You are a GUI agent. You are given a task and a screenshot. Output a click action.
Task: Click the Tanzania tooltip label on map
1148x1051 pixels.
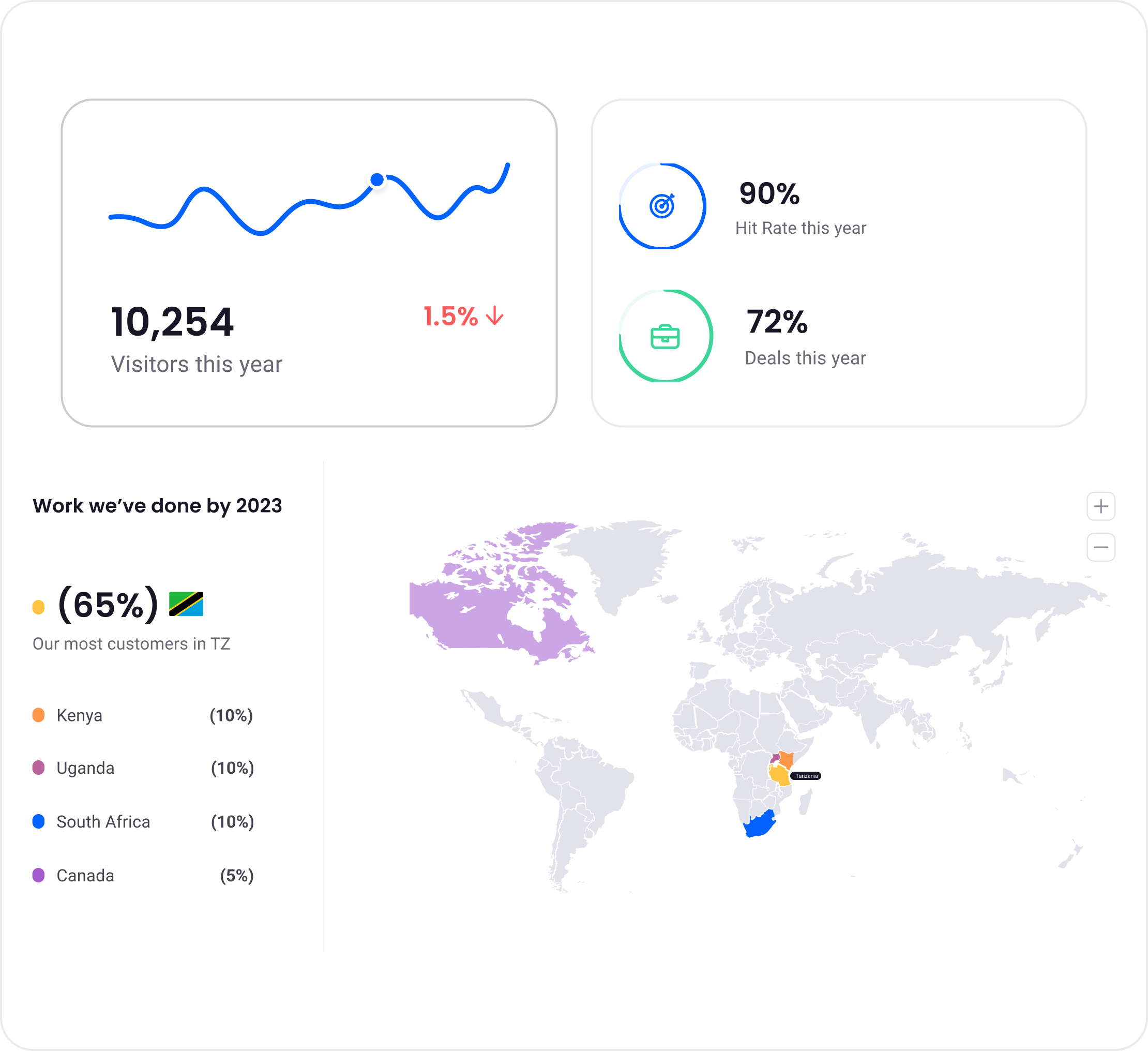tap(806, 776)
